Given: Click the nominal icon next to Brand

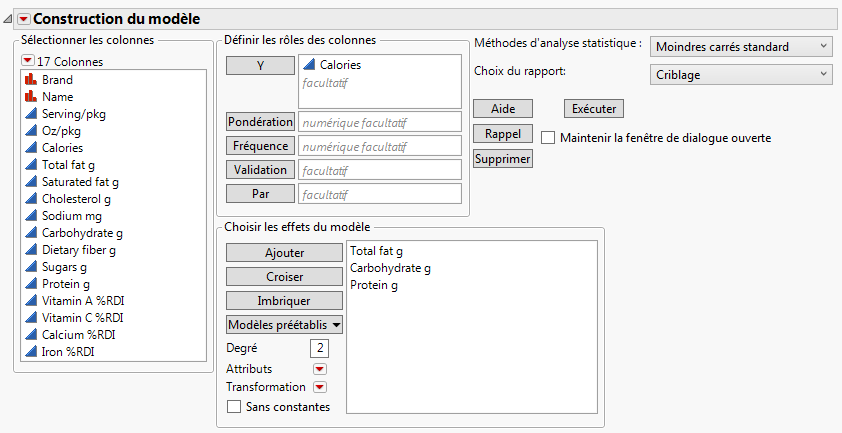Looking at the screenshot, I should pos(28,80).
